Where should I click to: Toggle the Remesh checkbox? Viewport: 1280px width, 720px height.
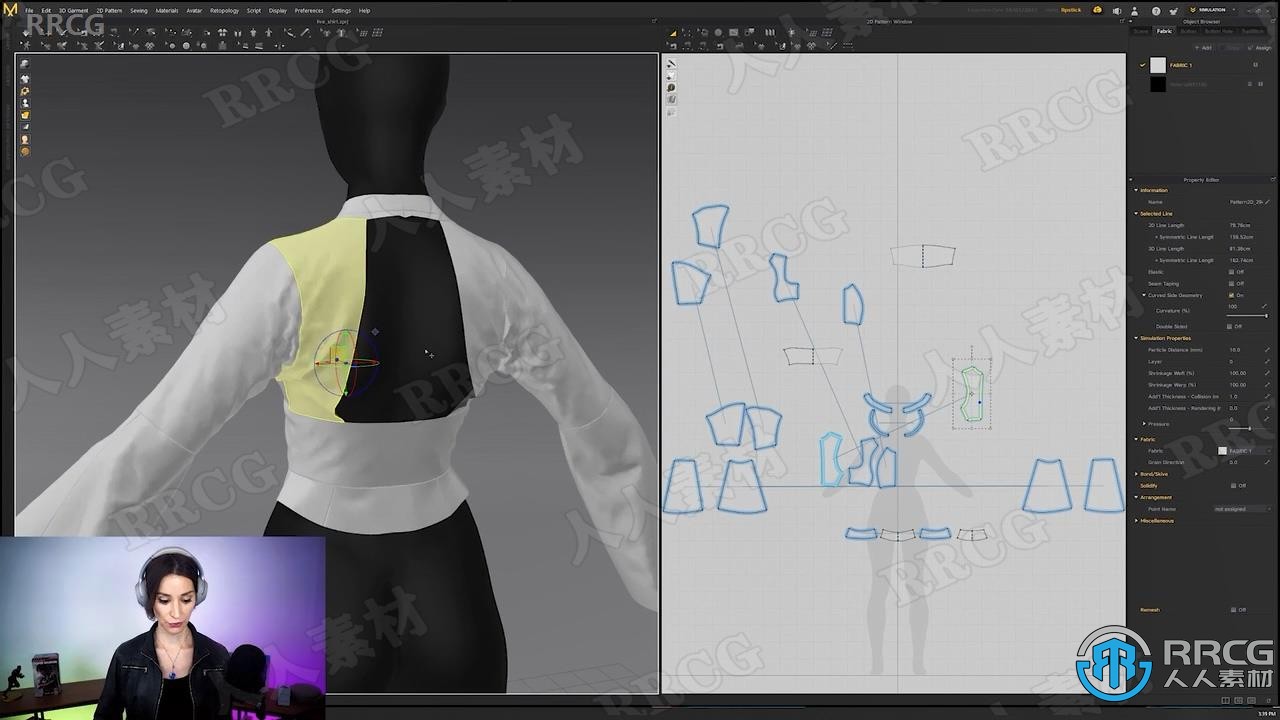click(x=1232, y=609)
